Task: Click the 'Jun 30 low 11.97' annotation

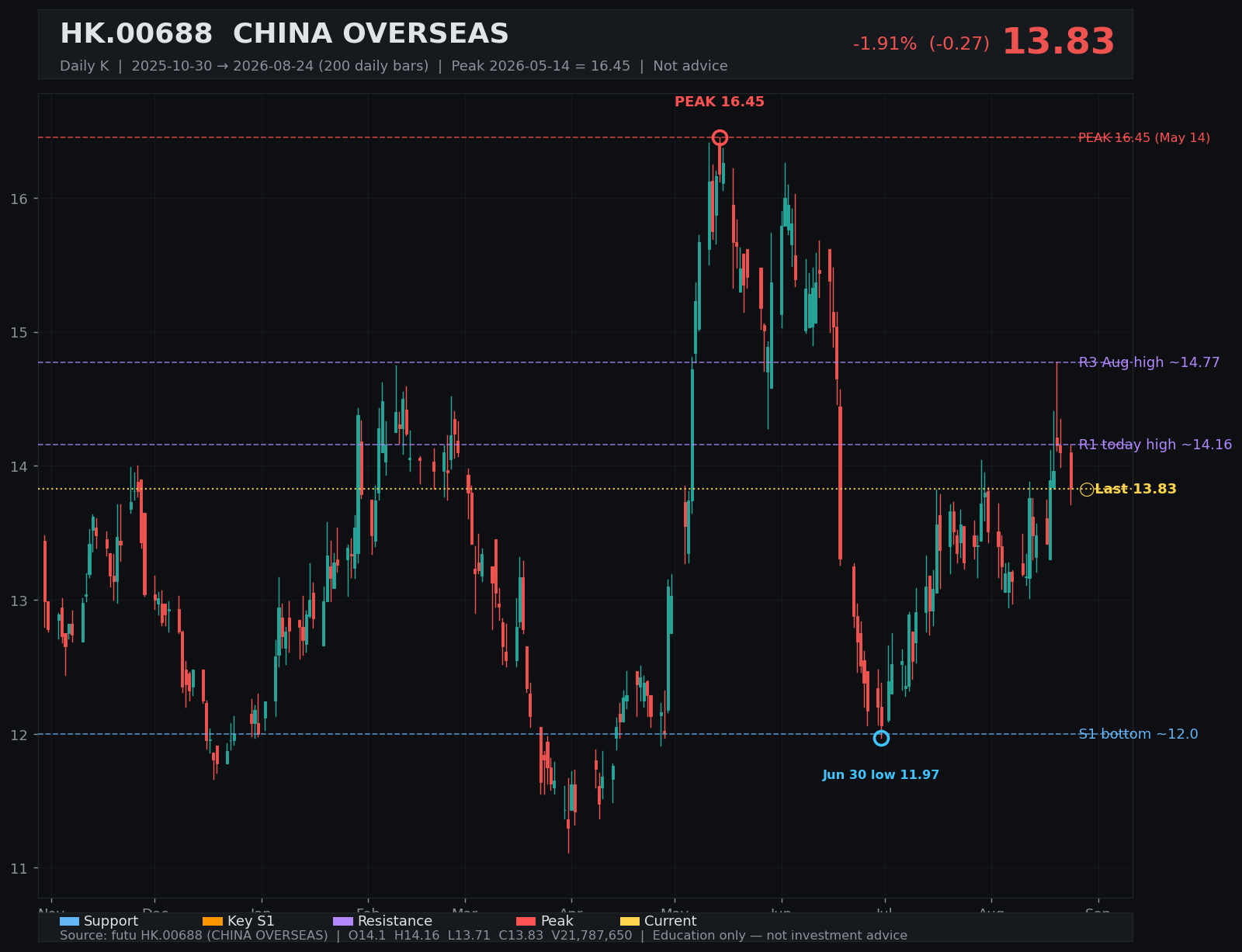Action: coord(881,775)
